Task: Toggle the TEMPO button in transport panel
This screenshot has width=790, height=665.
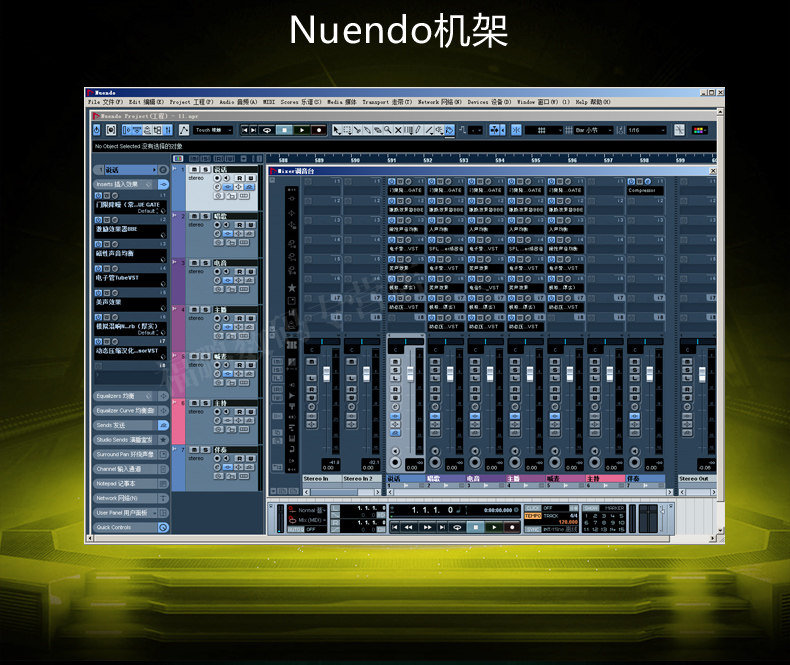Action: point(533,516)
